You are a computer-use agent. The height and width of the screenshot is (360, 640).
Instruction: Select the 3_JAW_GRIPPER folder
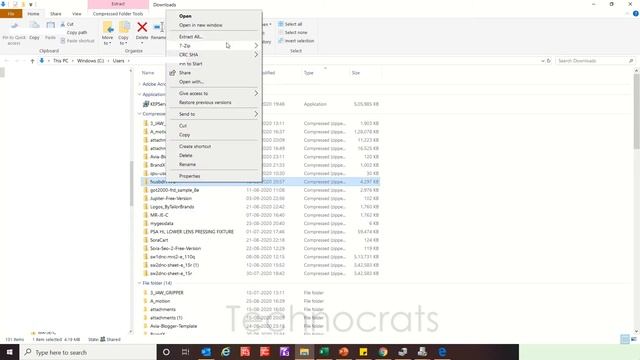[x=167, y=293]
